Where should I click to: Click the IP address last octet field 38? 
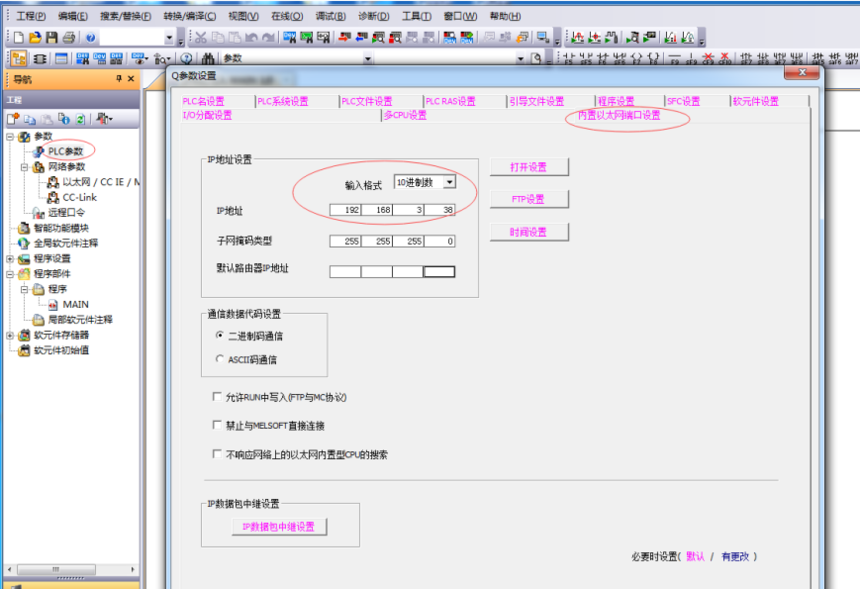pos(439,210)
